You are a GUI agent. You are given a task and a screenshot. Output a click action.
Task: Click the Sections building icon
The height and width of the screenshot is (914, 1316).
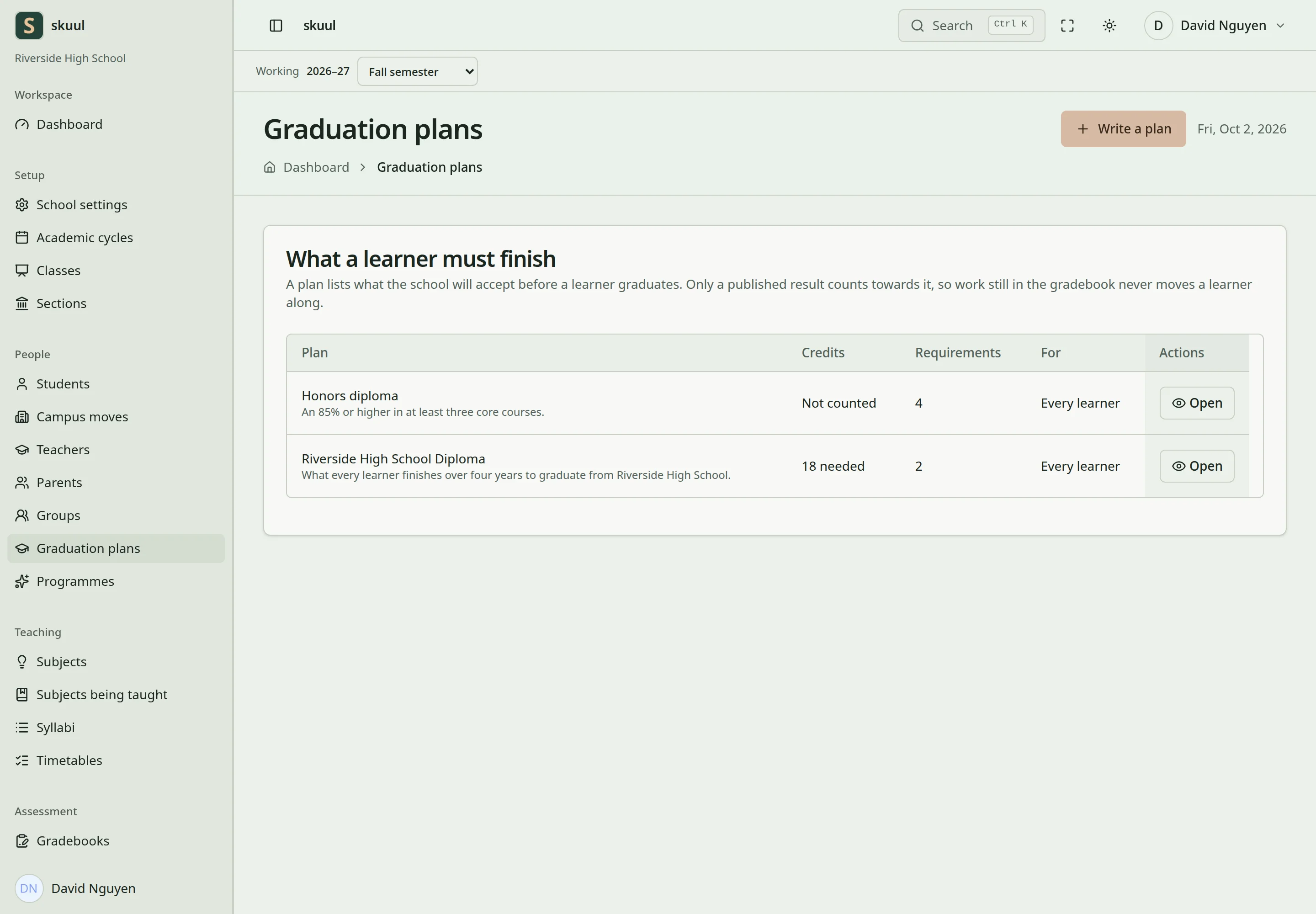pyautogui.click(x=22, y=303)
